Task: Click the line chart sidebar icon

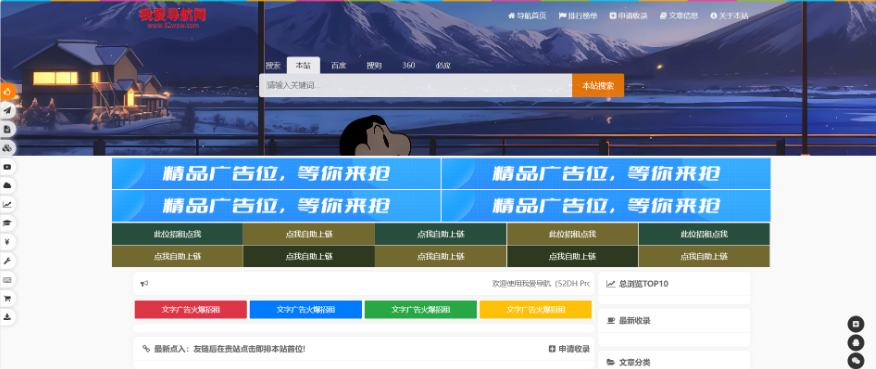Action: (x=8, y=205)
